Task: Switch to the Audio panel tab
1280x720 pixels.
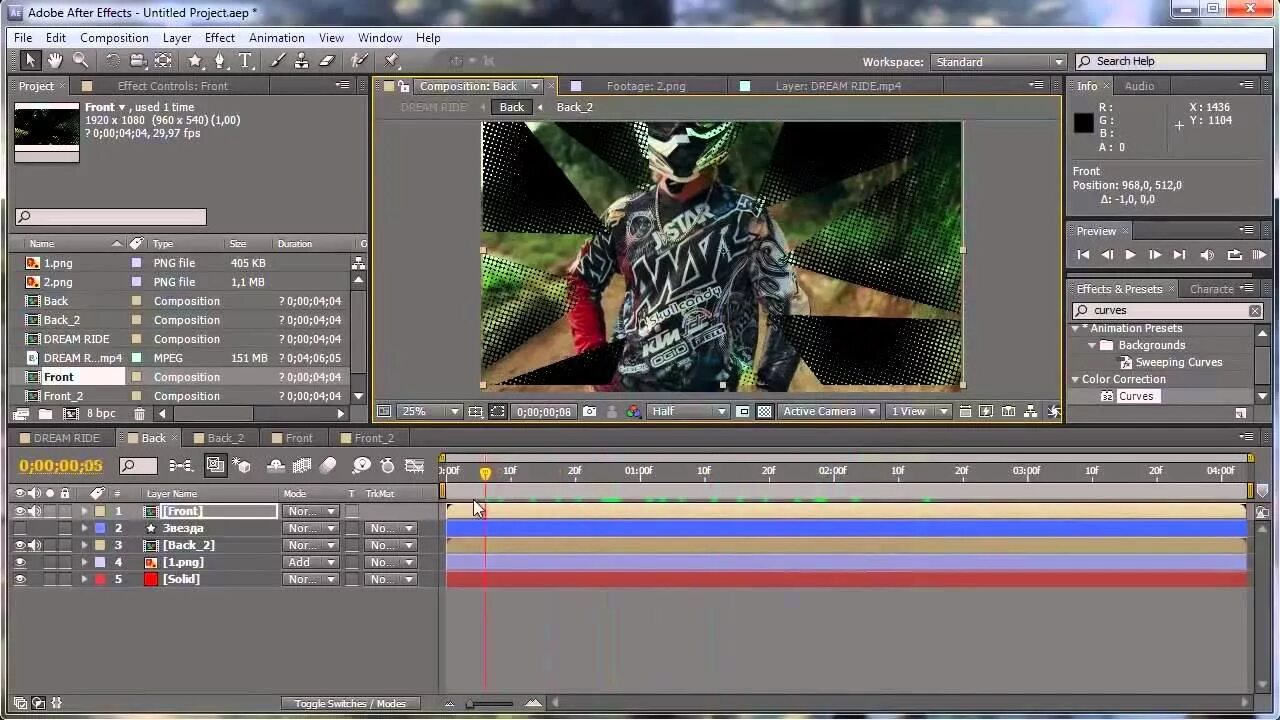Action: [1139, 86]
